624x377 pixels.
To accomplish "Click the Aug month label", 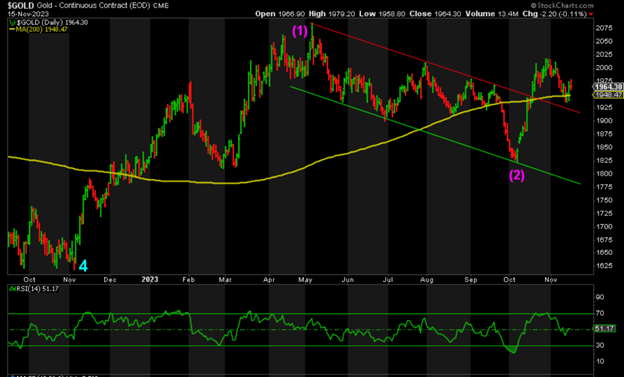I will coord(427,280).
